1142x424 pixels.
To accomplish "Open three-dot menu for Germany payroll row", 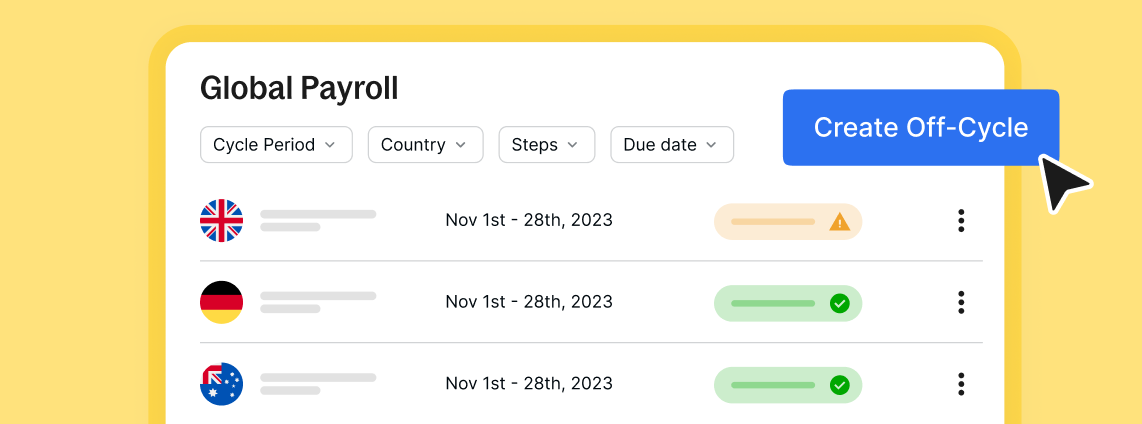I will [x=961, y=302].
